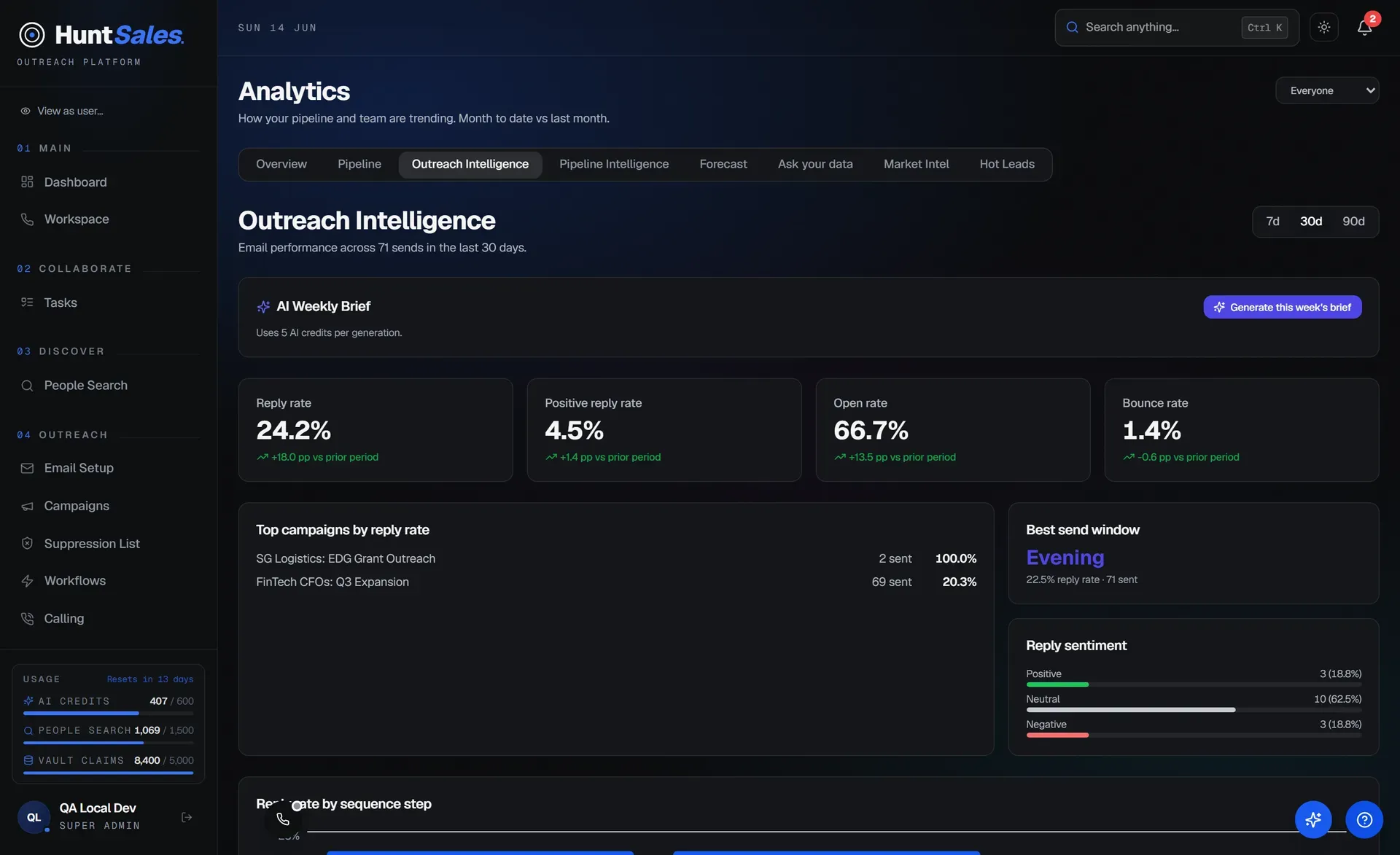This screenshot has width=1400, height=855.
Task: Open Workspace from the sidebar
Action: click(x=77, y=219)
